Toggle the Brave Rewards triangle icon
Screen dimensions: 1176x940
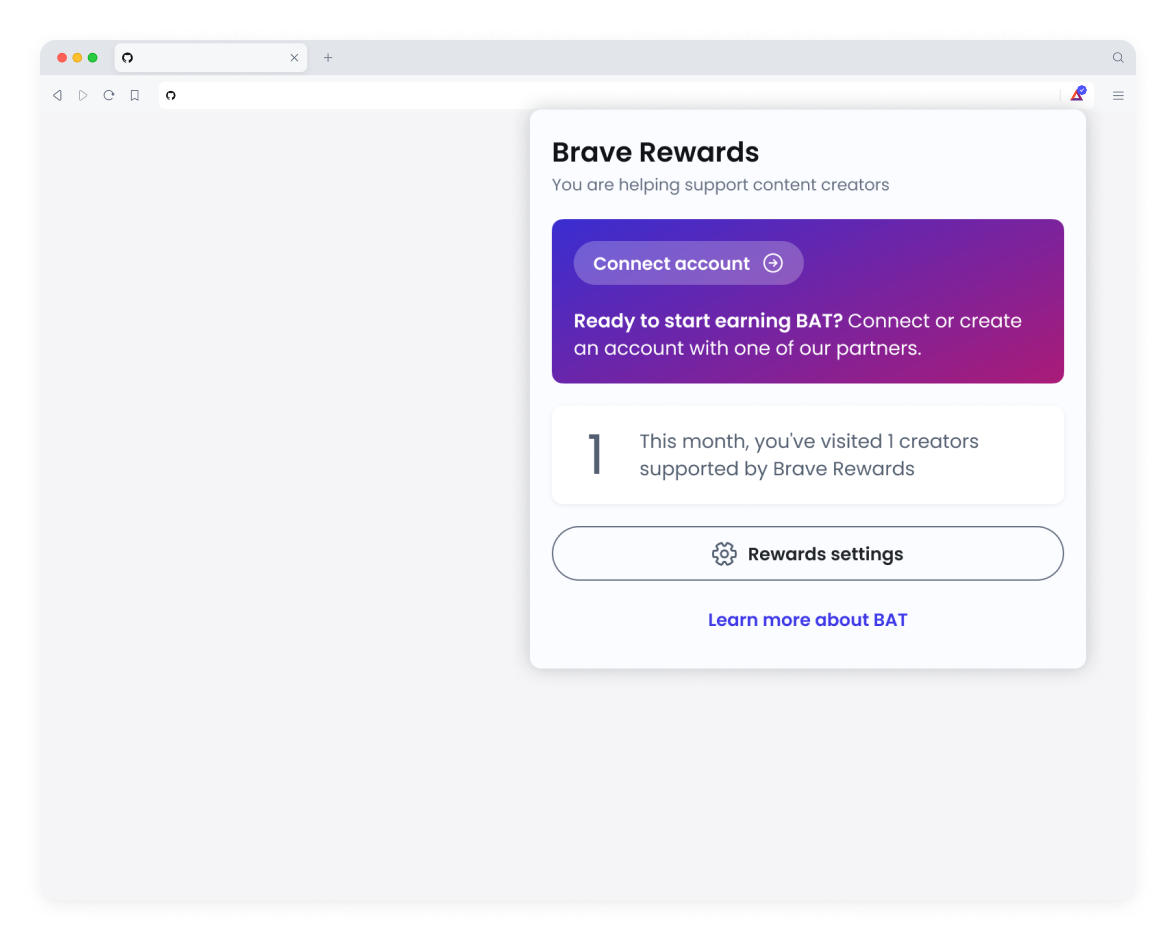tap(1078, 95)
